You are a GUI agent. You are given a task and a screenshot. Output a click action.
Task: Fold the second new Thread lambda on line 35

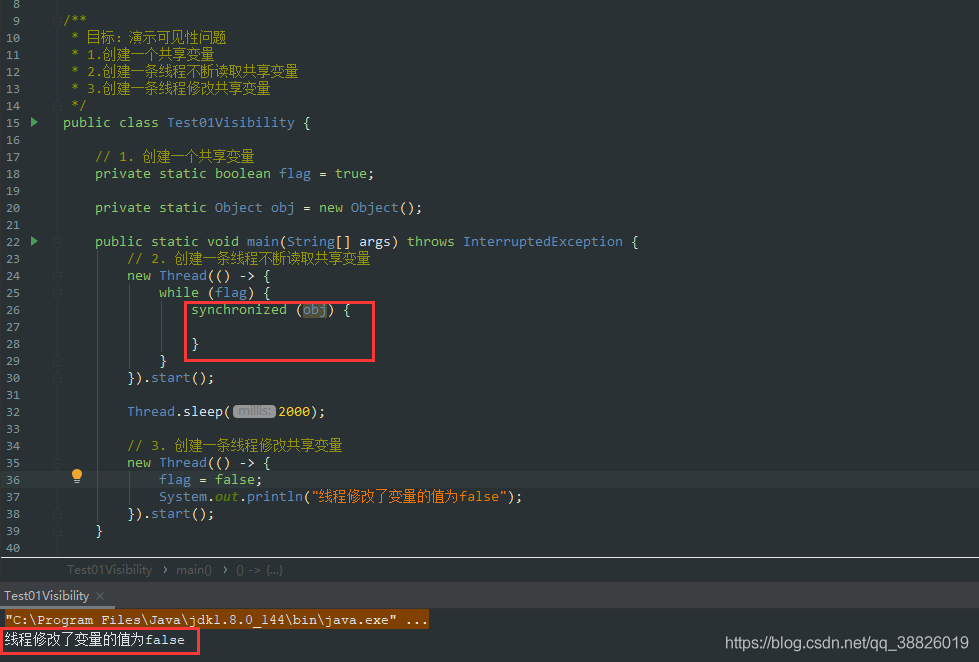(57, 463)
